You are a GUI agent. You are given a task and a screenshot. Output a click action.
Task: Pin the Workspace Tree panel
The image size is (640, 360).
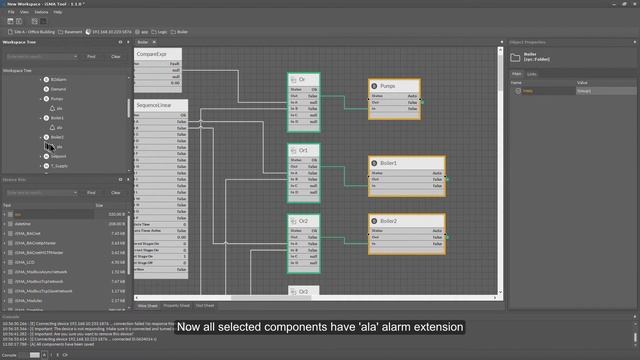click(x=120, y=42)
